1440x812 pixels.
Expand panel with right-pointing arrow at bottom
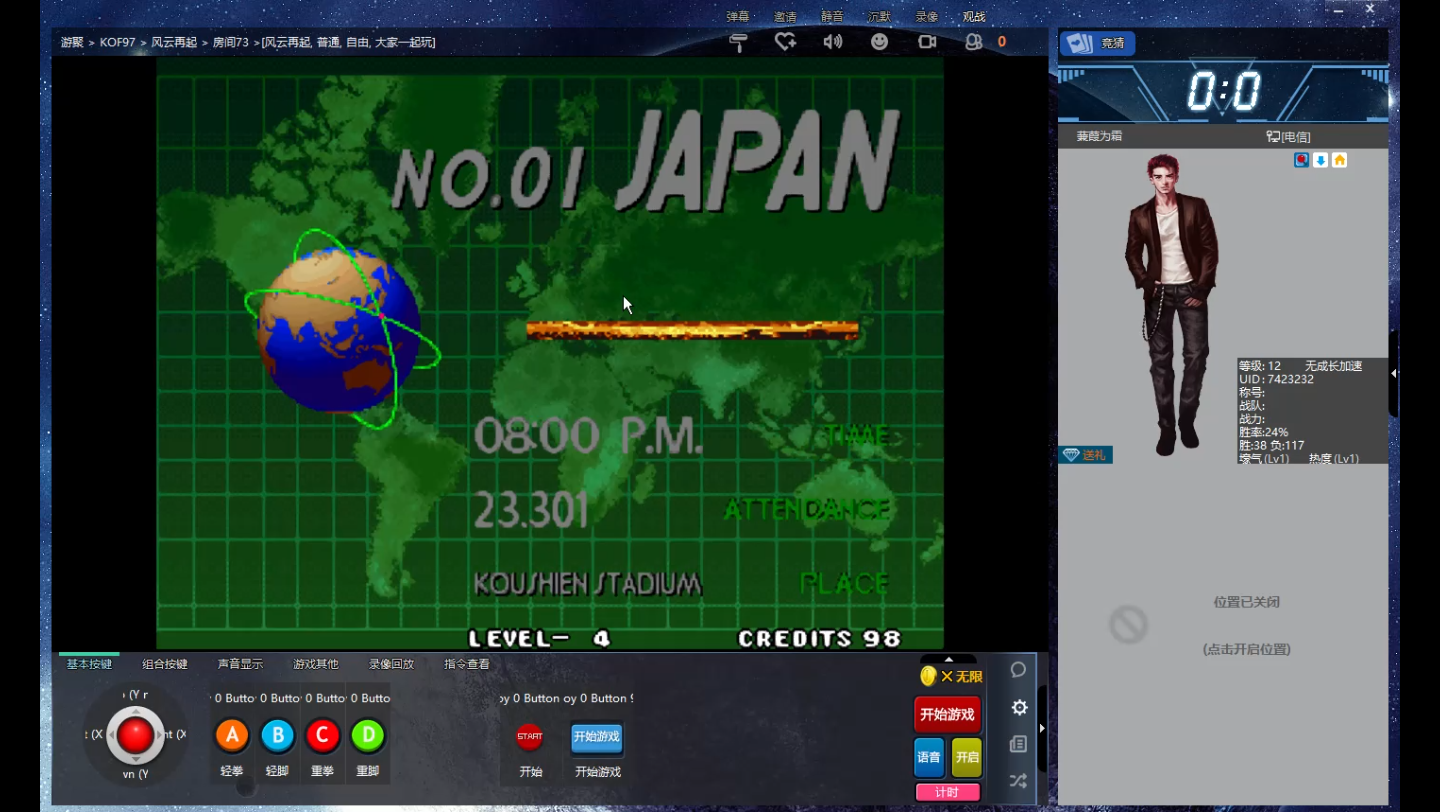(x=1042, y=728)
